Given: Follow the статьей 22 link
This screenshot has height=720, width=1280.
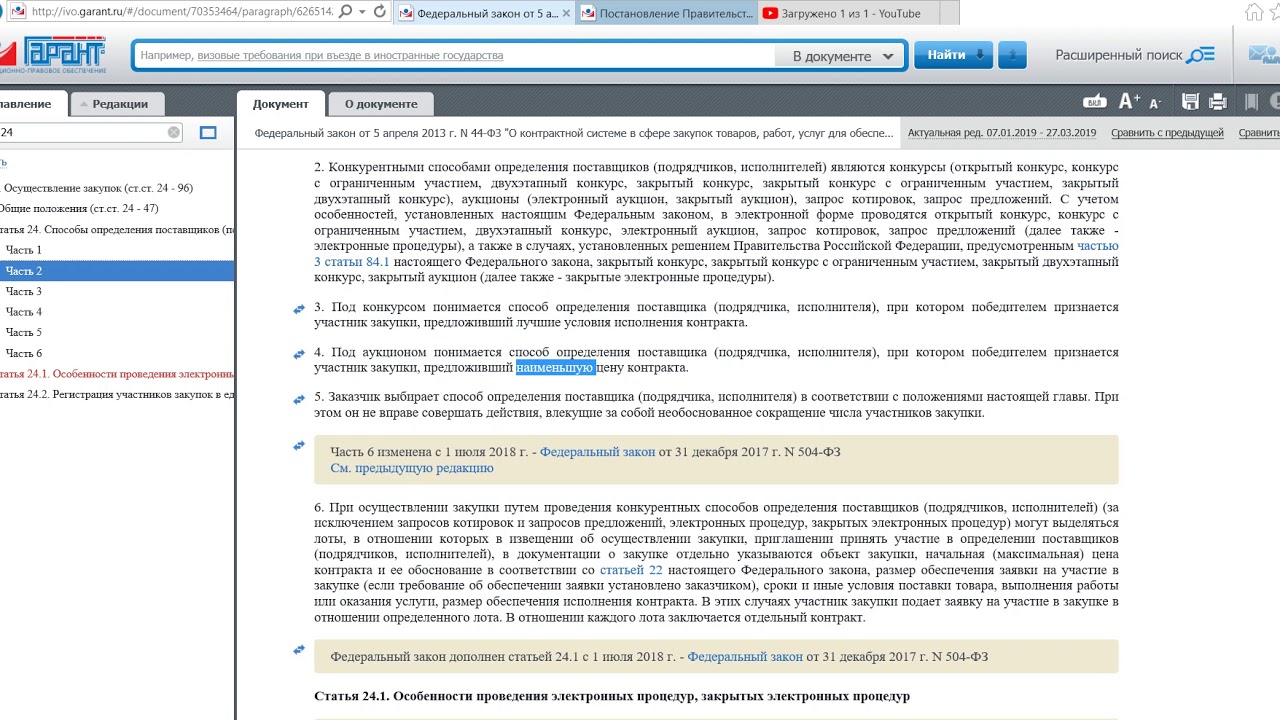Looking at the screenshot, I should [x=631, y=570].
